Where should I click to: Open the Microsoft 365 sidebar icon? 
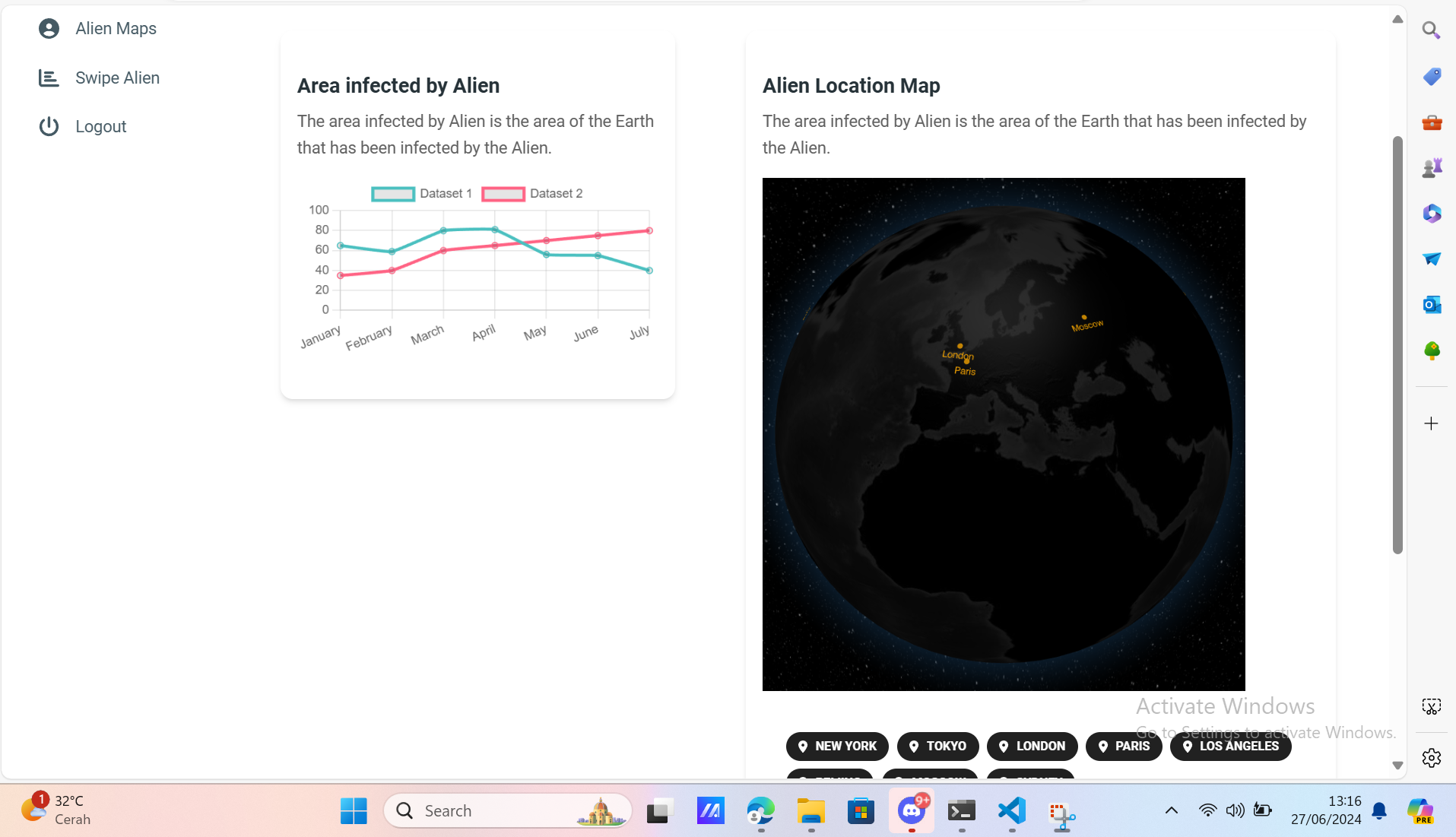point(1432,213)
